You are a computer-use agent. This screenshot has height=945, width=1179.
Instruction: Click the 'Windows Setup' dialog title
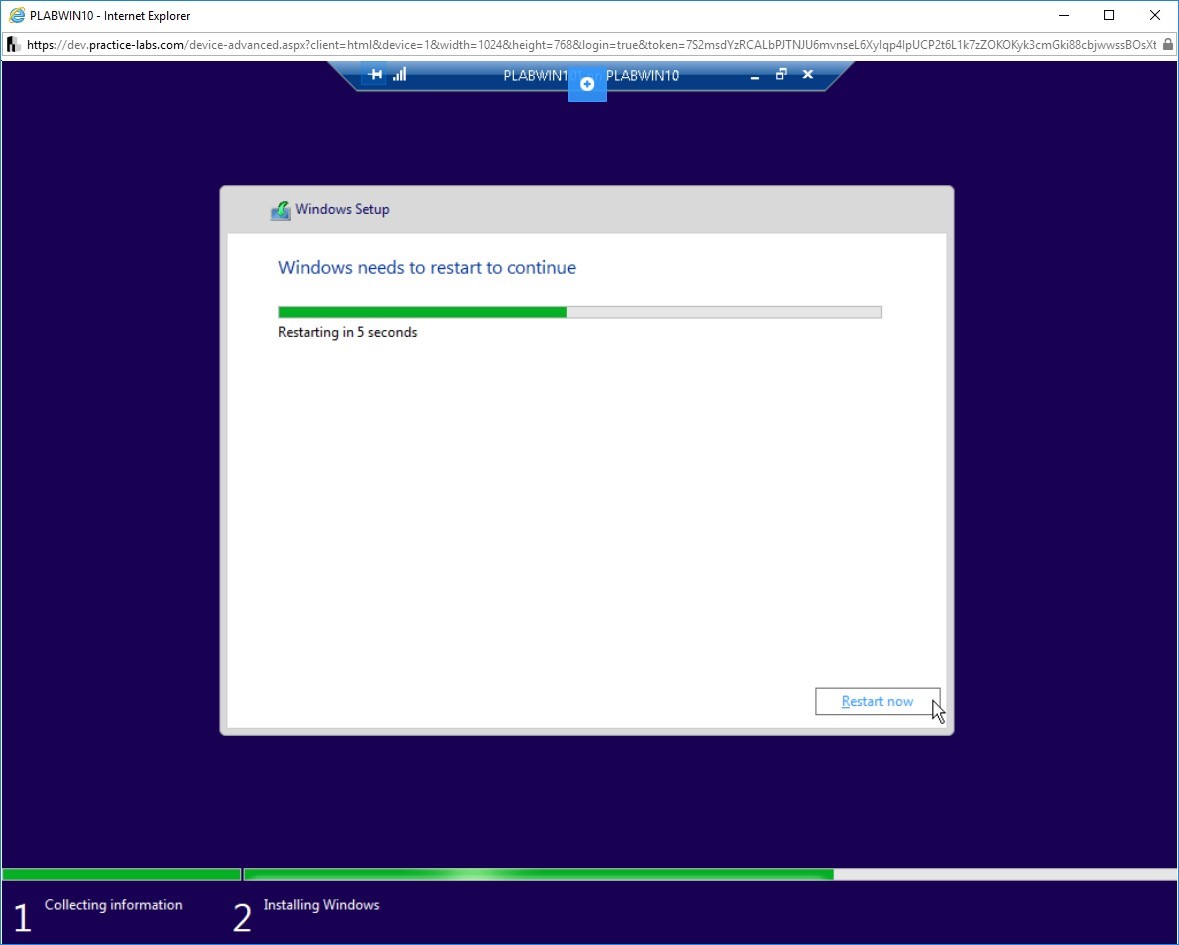[342, 209]
